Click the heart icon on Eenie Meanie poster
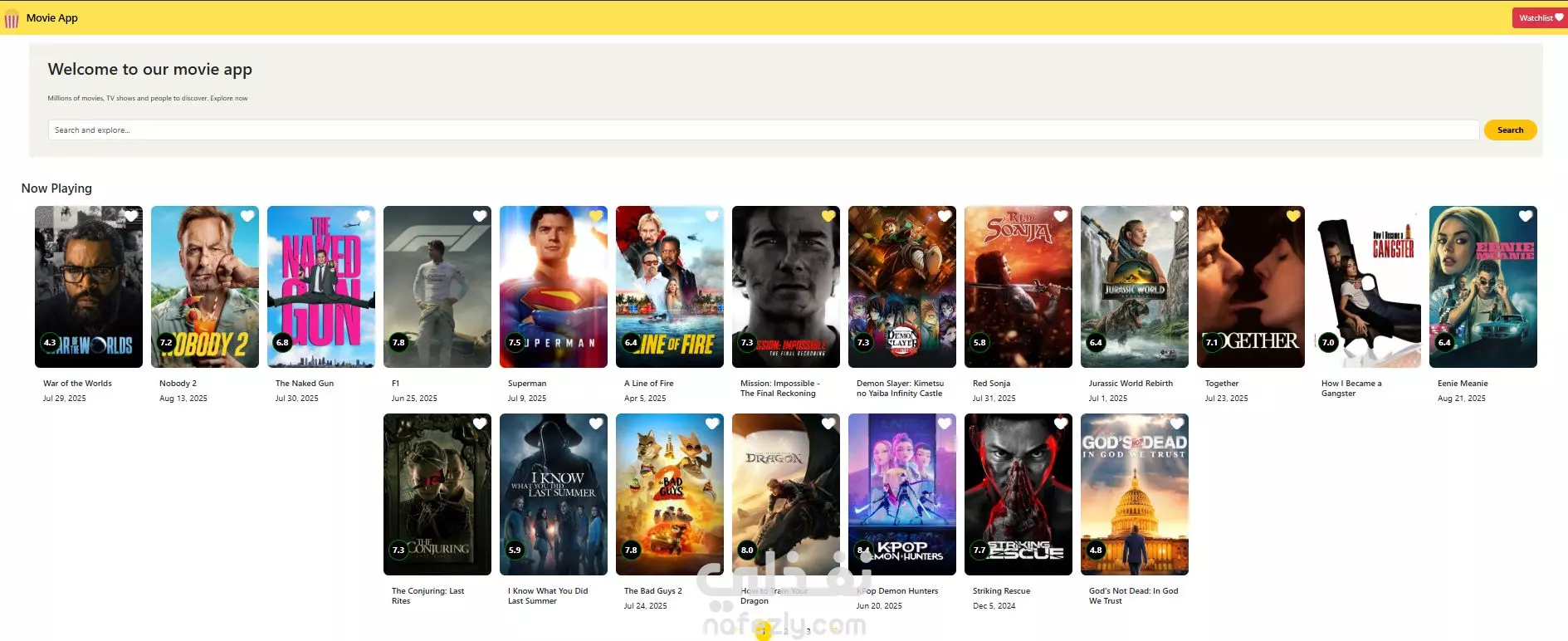1568x641 pixels. pyautogui.click(x=1526, y=216)
